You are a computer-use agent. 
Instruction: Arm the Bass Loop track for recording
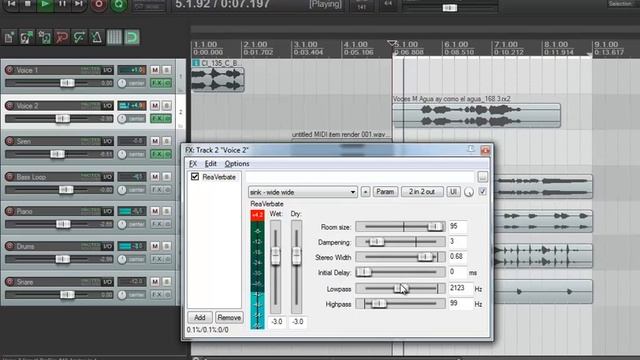9,177
